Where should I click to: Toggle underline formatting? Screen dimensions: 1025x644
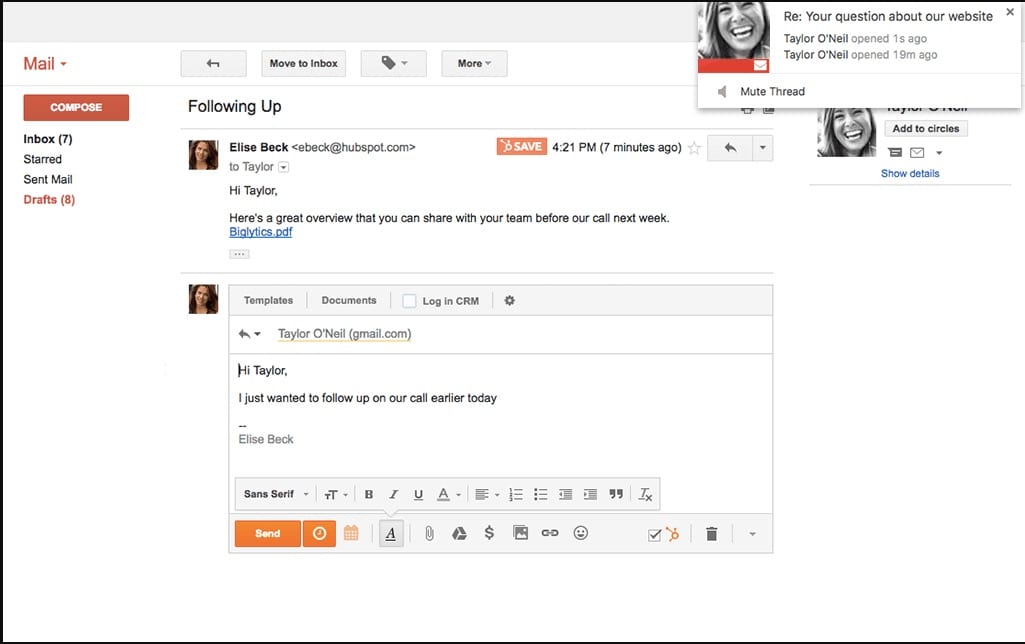click(x=418, y=494)
